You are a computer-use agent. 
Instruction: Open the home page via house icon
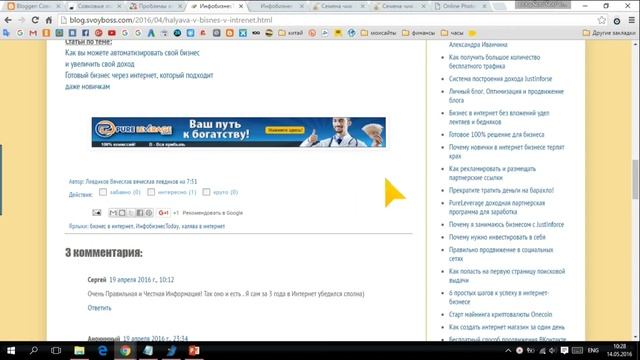(49, 20)
